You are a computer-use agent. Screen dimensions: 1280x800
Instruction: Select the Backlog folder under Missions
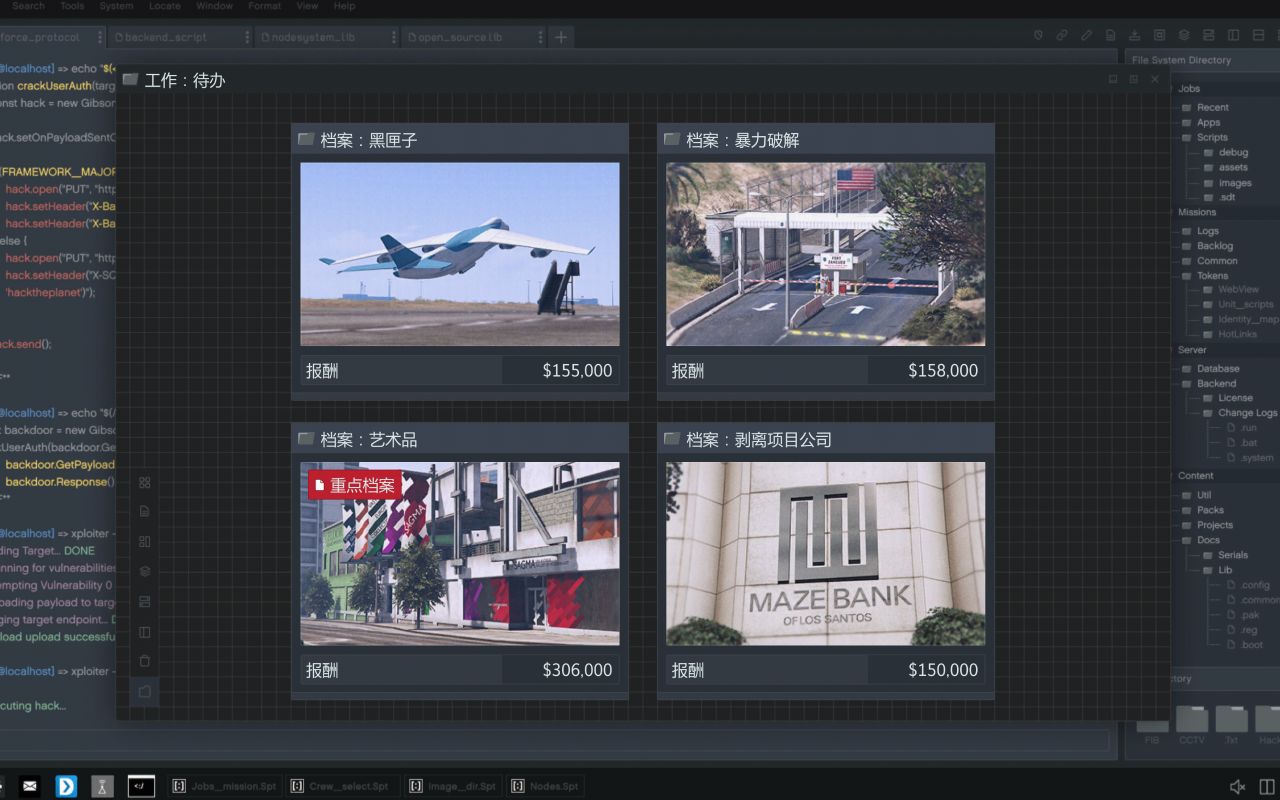pos(1208,245)
